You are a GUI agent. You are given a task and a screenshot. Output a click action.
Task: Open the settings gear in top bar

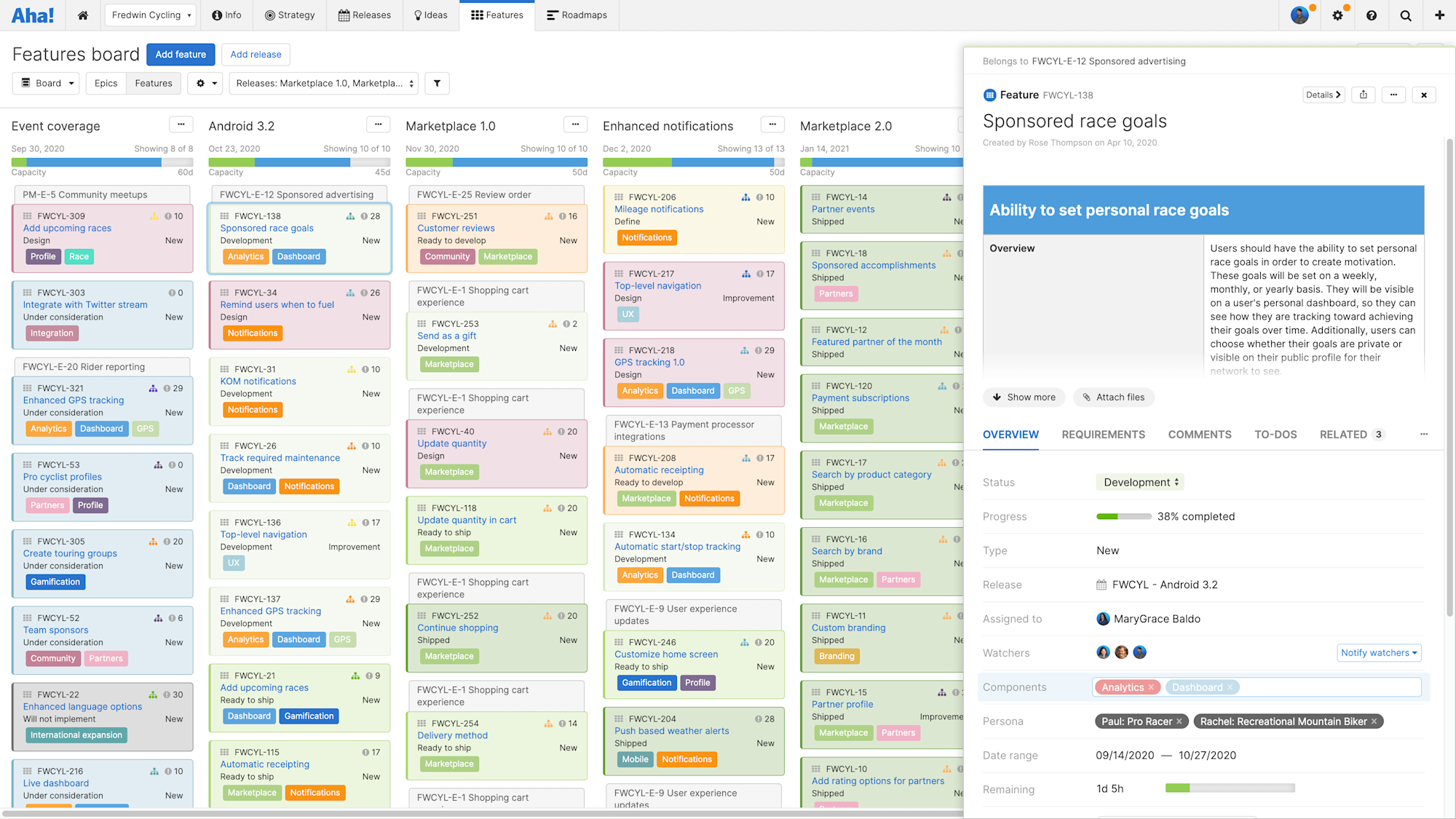tap(1337, 15)
